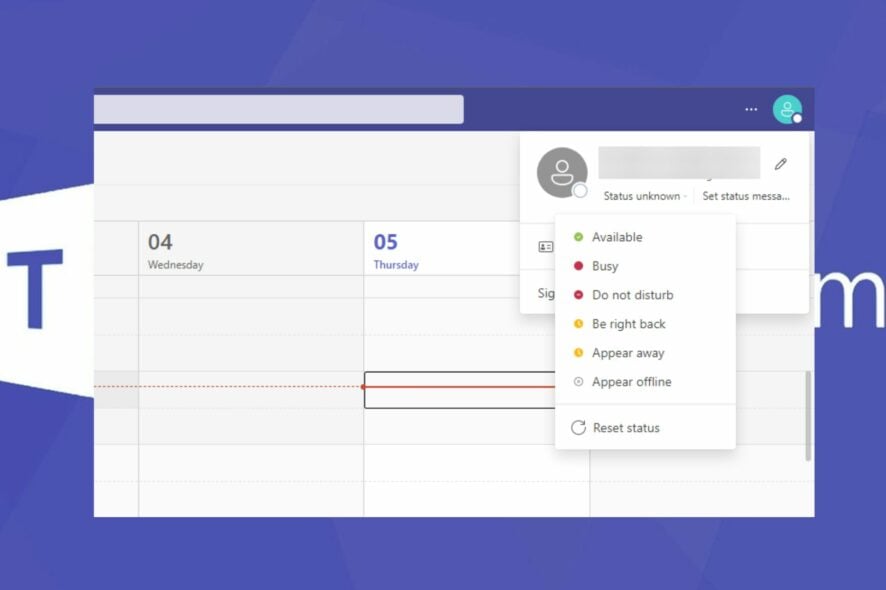Click the presence badge on the avatar
The width and height of the screenshot is (886, 590).
coord(797,120)
